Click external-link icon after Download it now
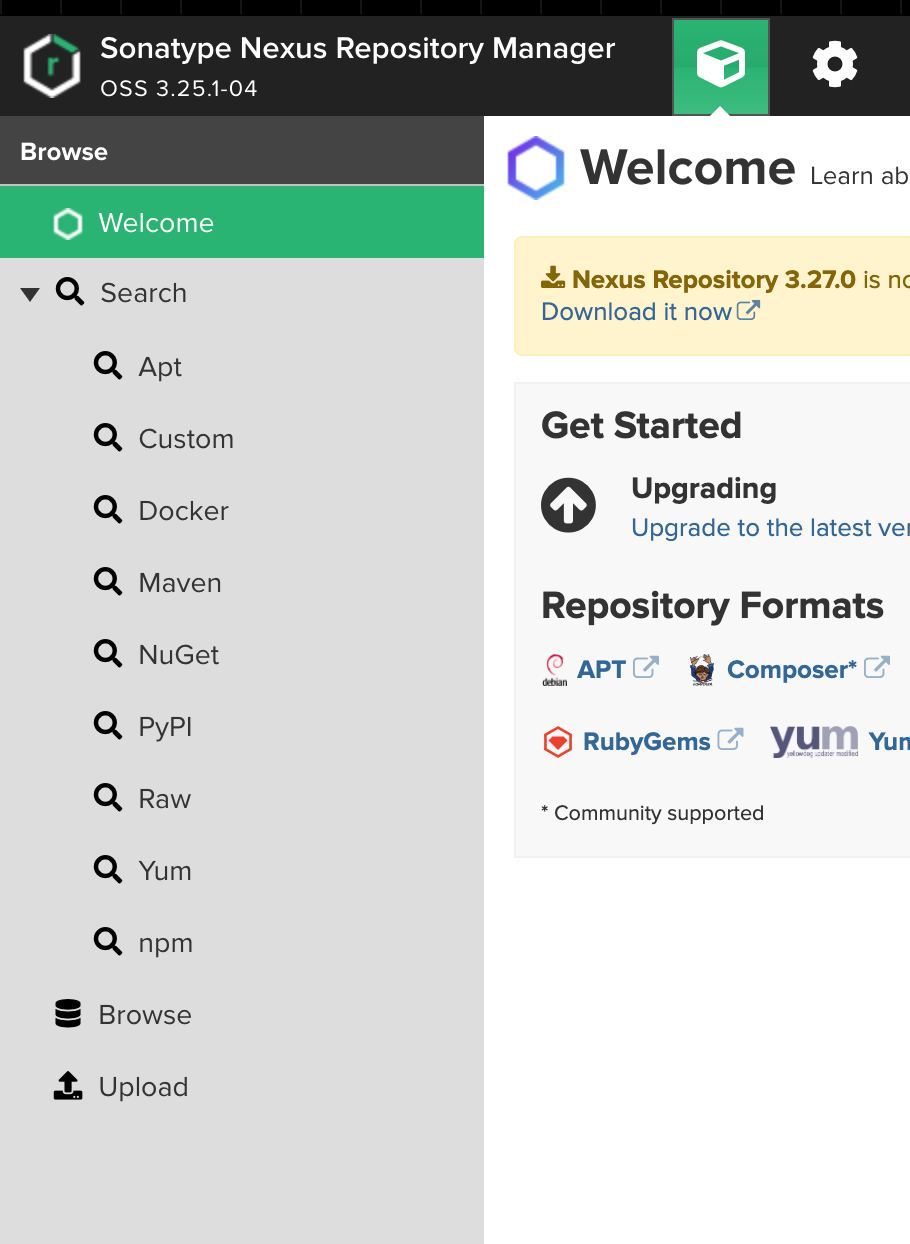The width and height of the screenshot is (910, 1244). [749, 310]
